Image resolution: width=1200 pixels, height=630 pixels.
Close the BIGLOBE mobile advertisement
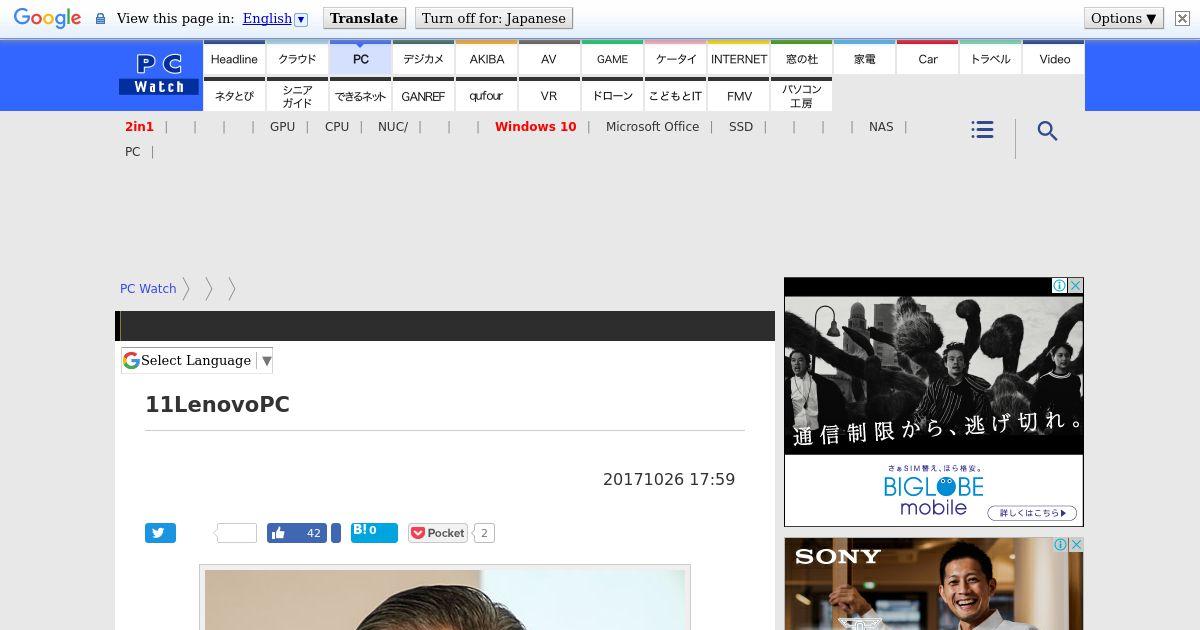[x=1075, y=286]
